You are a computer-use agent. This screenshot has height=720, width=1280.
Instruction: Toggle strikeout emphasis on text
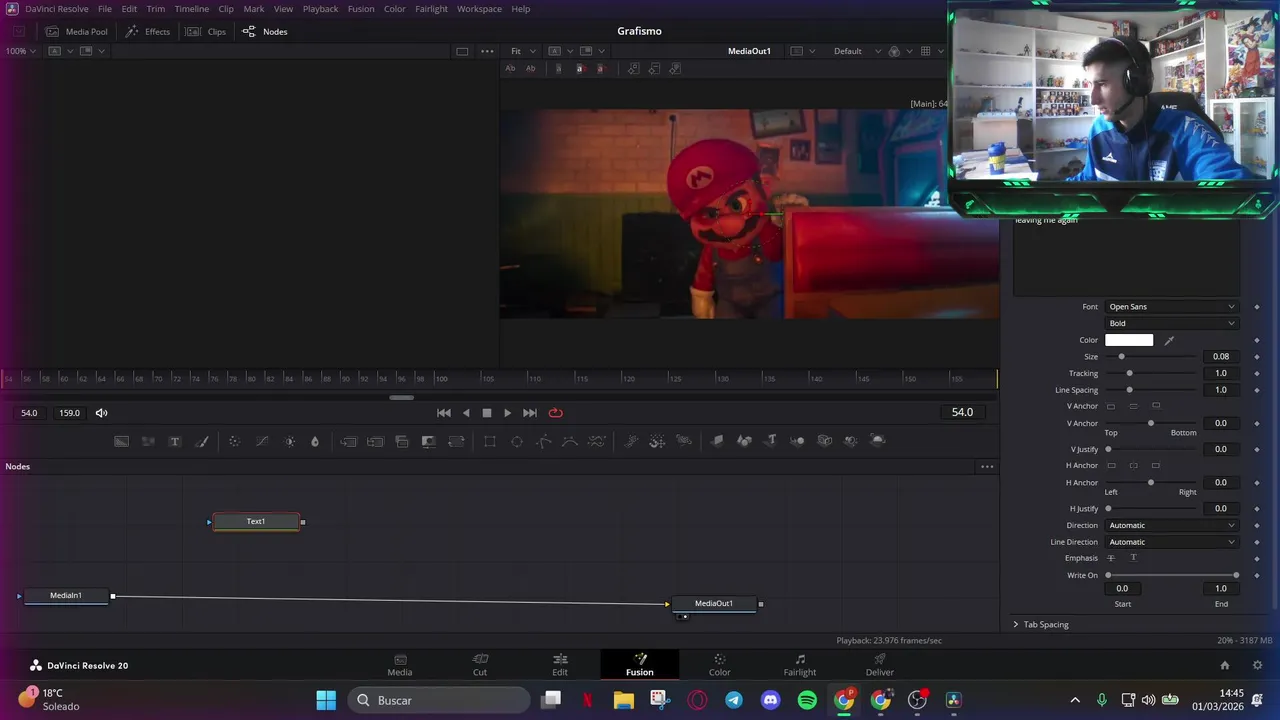pos(1111,558)
